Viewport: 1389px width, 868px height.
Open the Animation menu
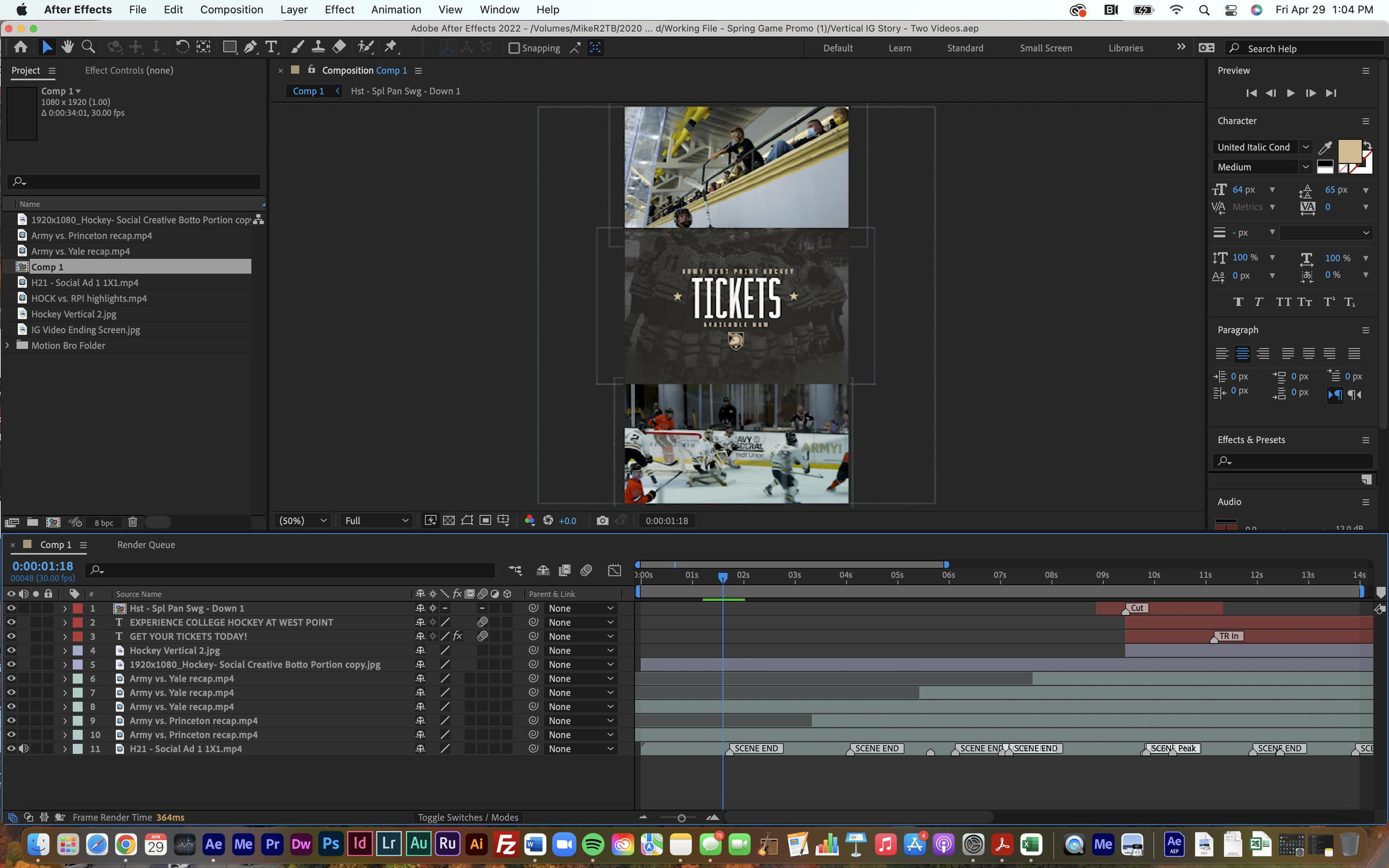tap(396, 10)
